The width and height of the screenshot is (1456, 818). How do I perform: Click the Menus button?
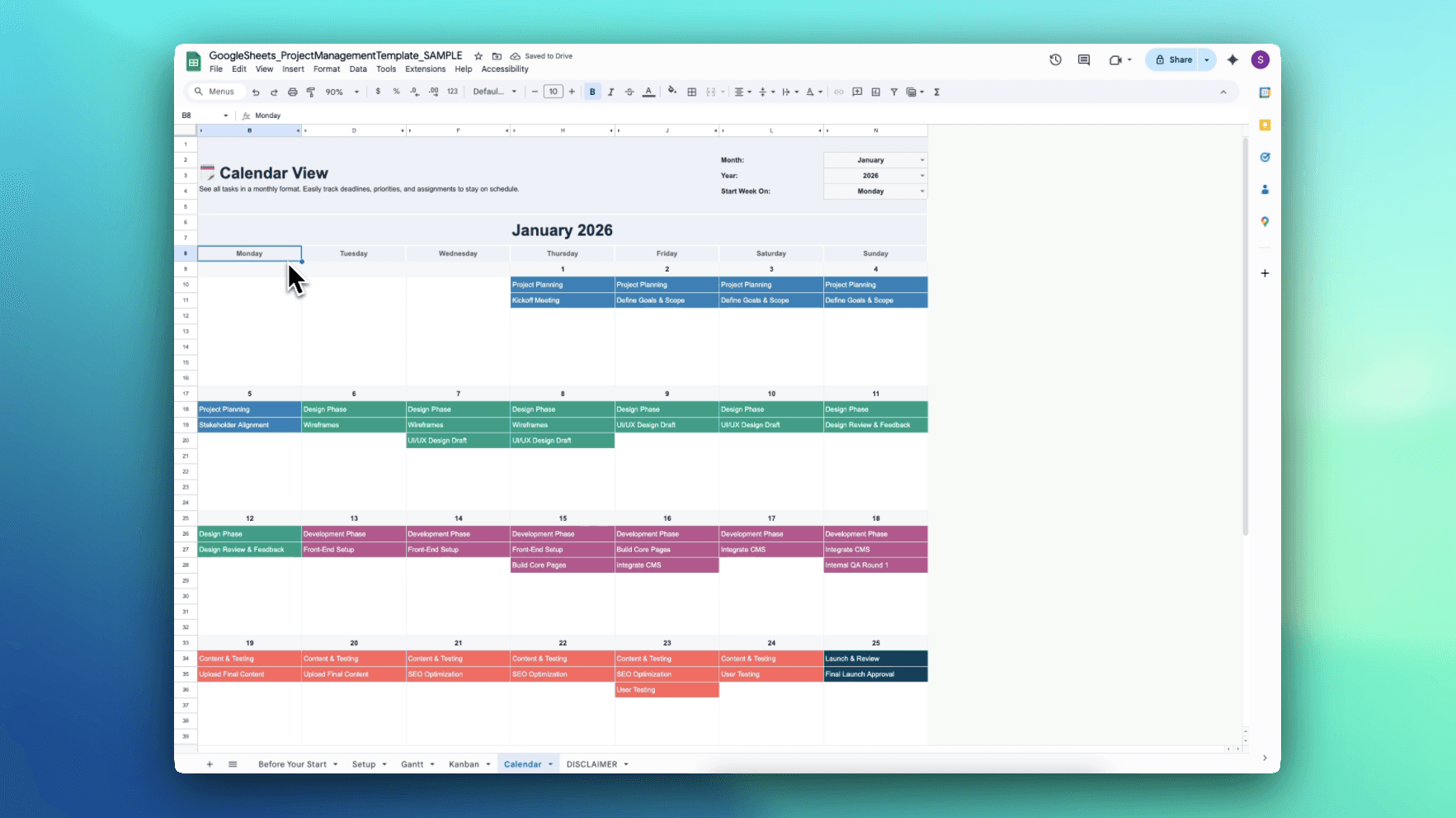click(216, 92)
